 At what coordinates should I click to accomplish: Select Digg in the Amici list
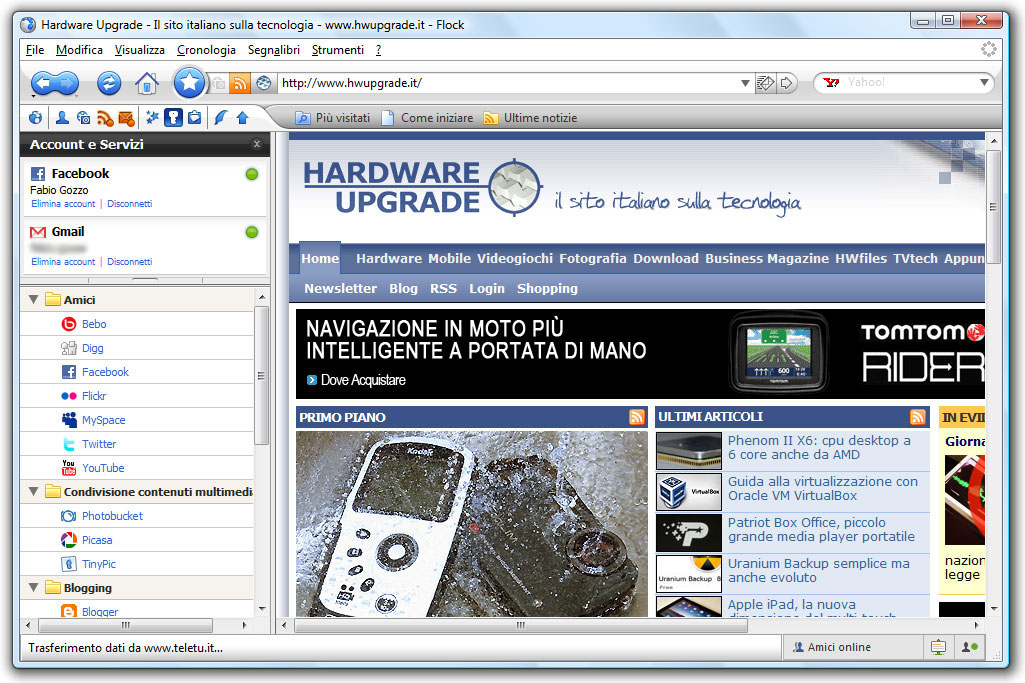pos(92,348)
